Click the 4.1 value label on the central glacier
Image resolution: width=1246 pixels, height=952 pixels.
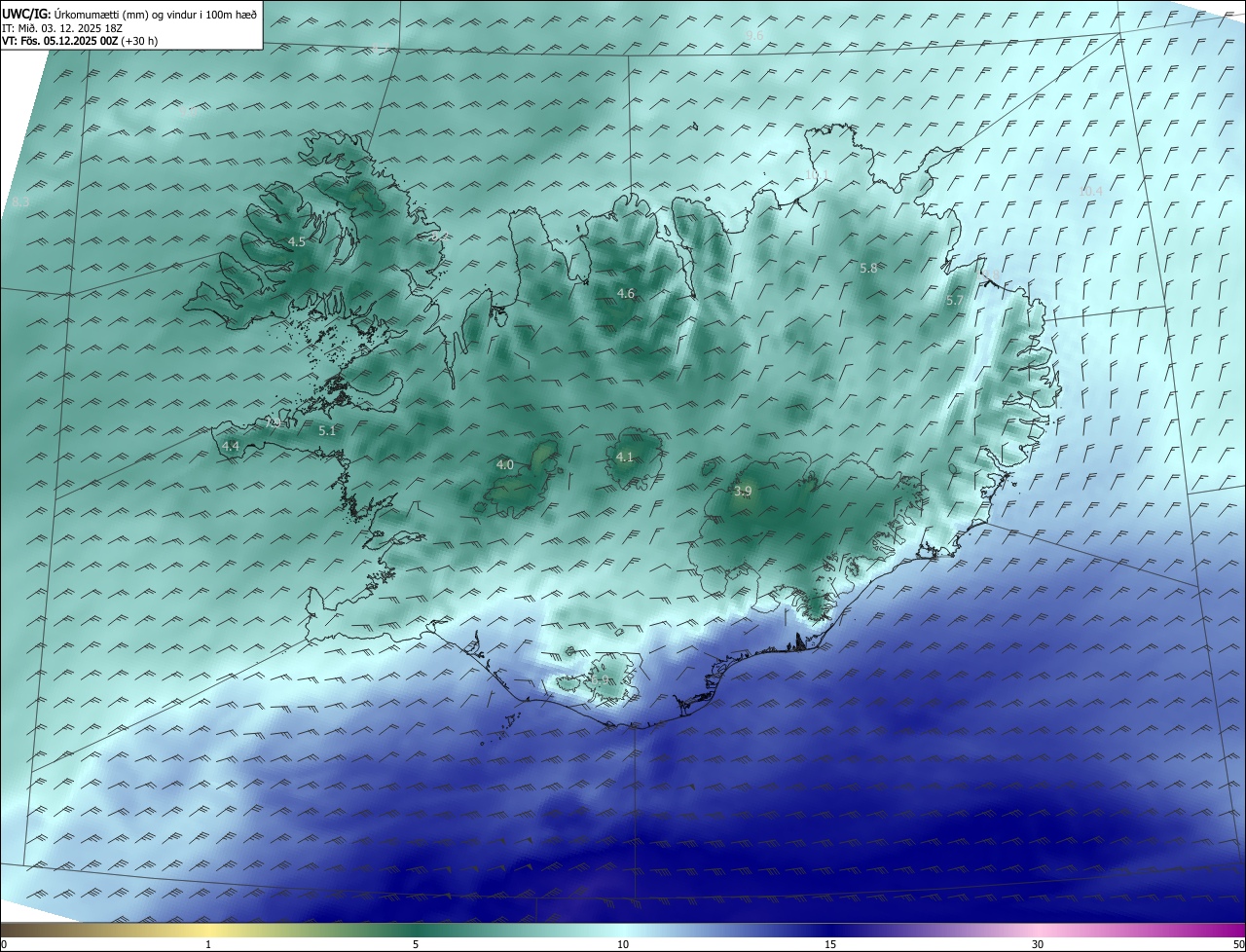[625, 457]
